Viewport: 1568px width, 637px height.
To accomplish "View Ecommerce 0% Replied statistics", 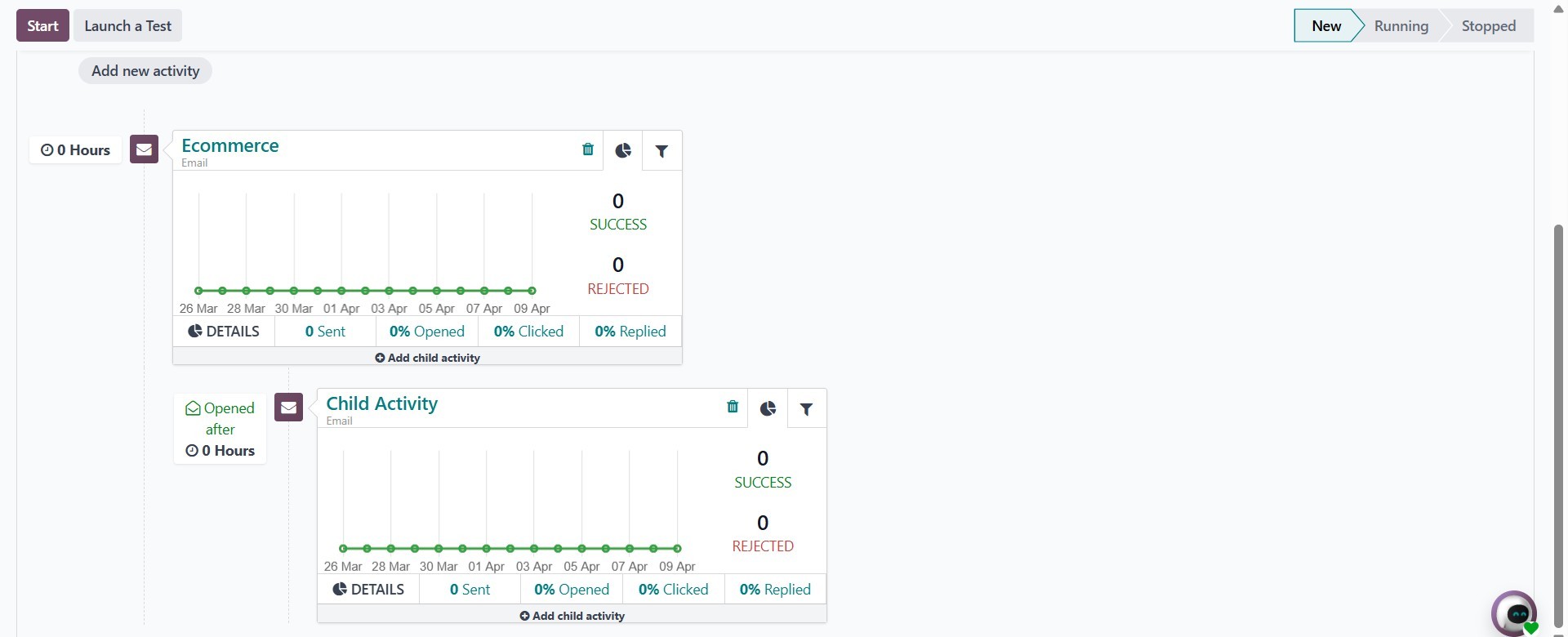I will click(630, 332).
